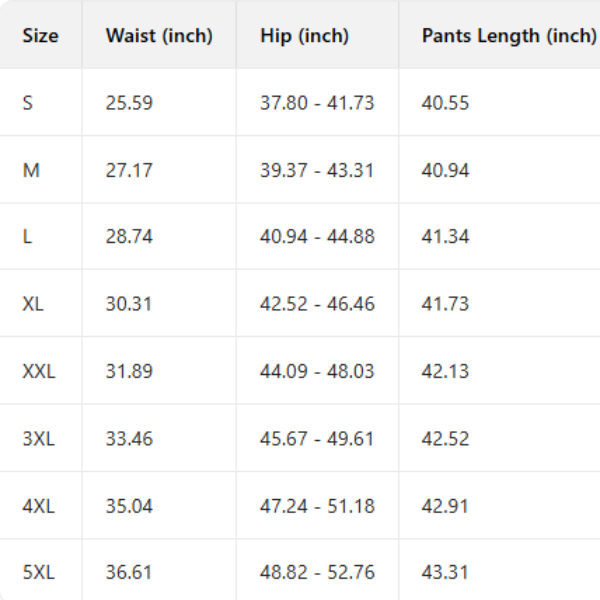
Task: Click hip range 39.37 - 43.31
Action: coord(317,170)
